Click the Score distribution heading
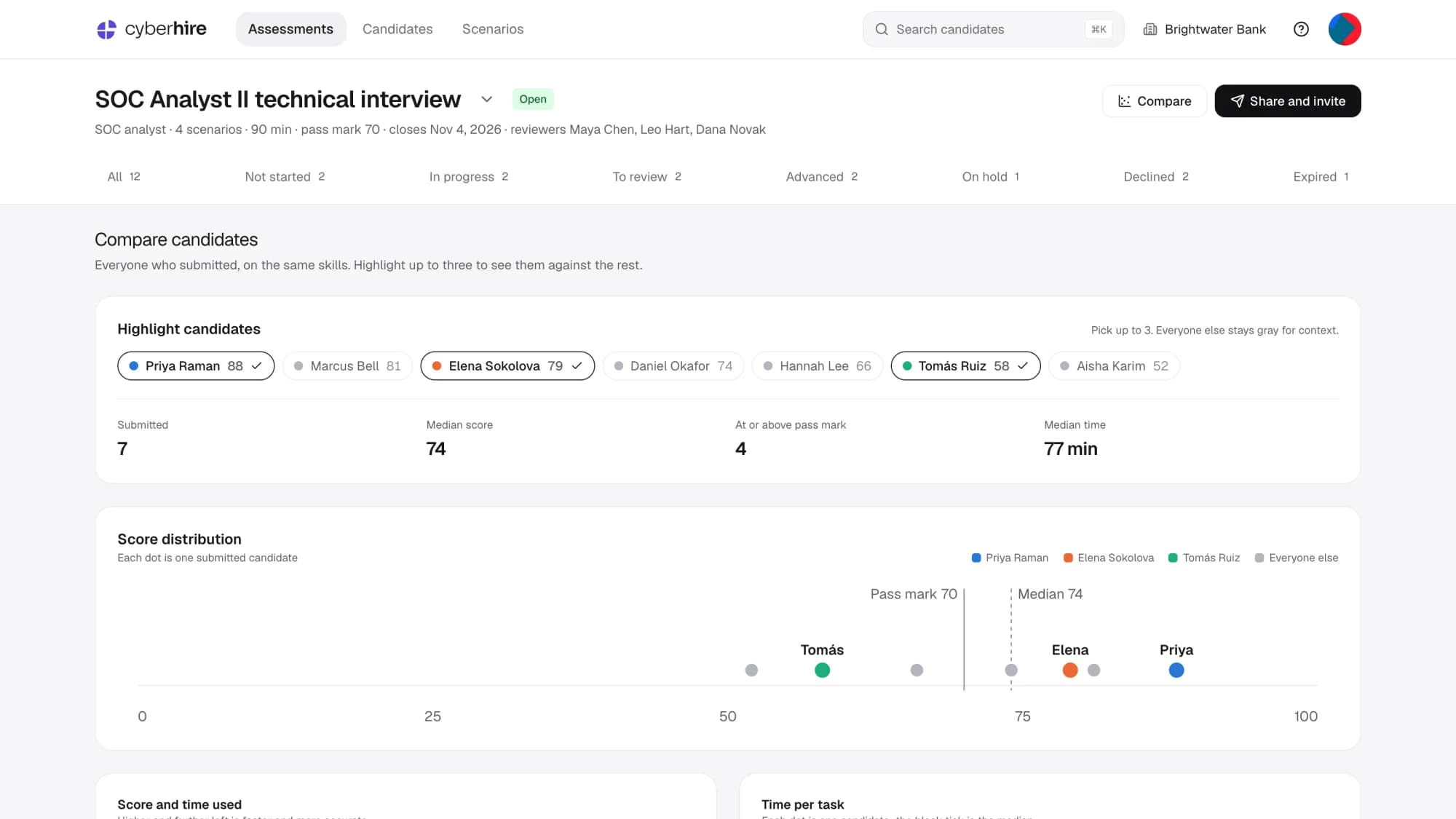The width and height of the screenshot is (1456, 819). pyautogui.click(x=179, y=539)
